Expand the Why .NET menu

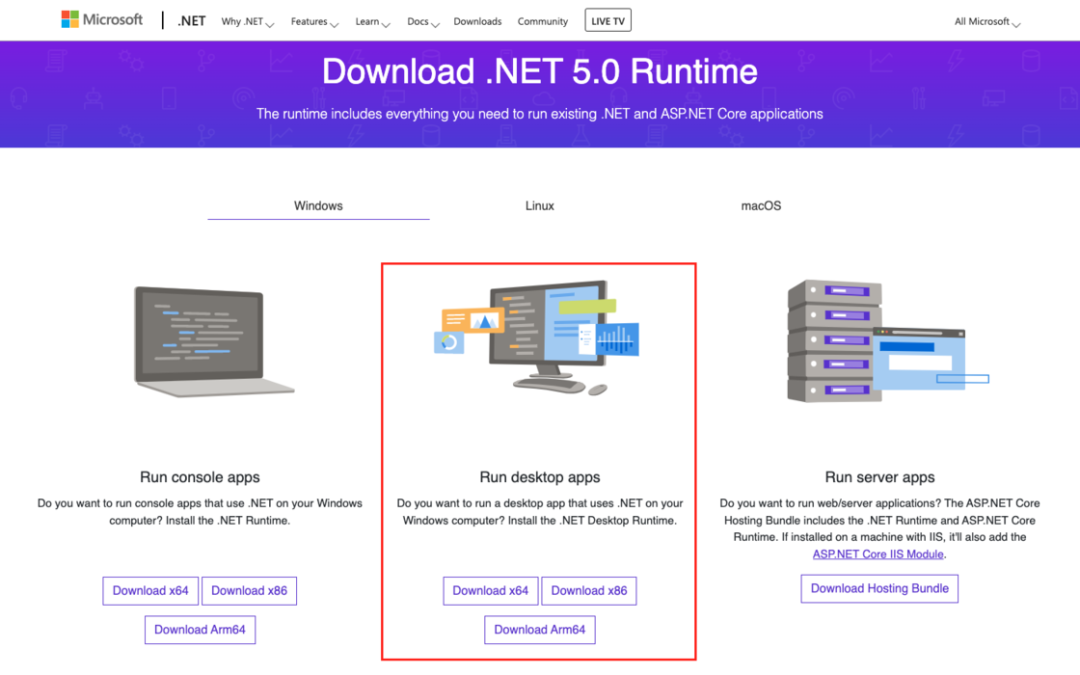(247, 22)
